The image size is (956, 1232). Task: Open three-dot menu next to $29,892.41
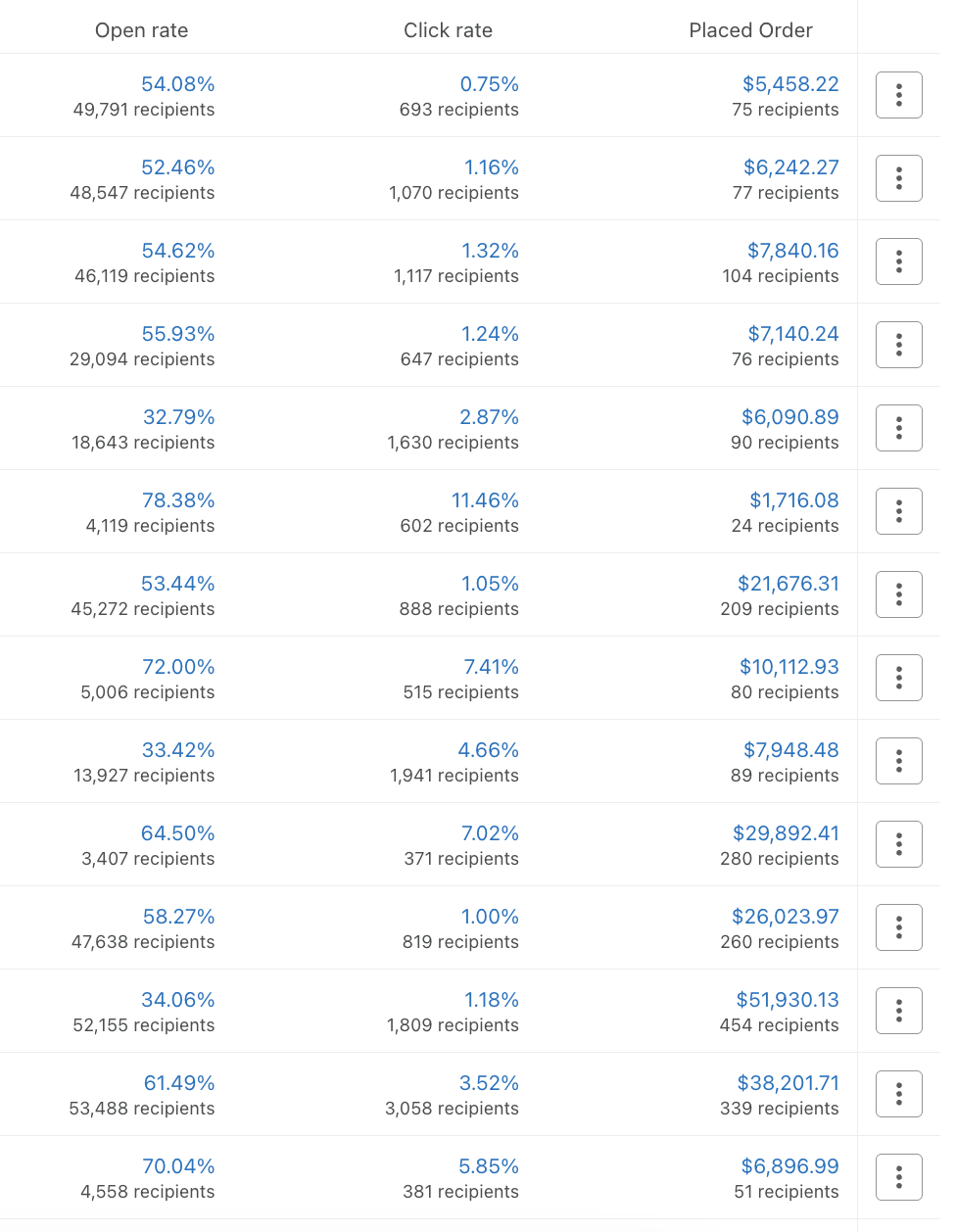[898, 844]
